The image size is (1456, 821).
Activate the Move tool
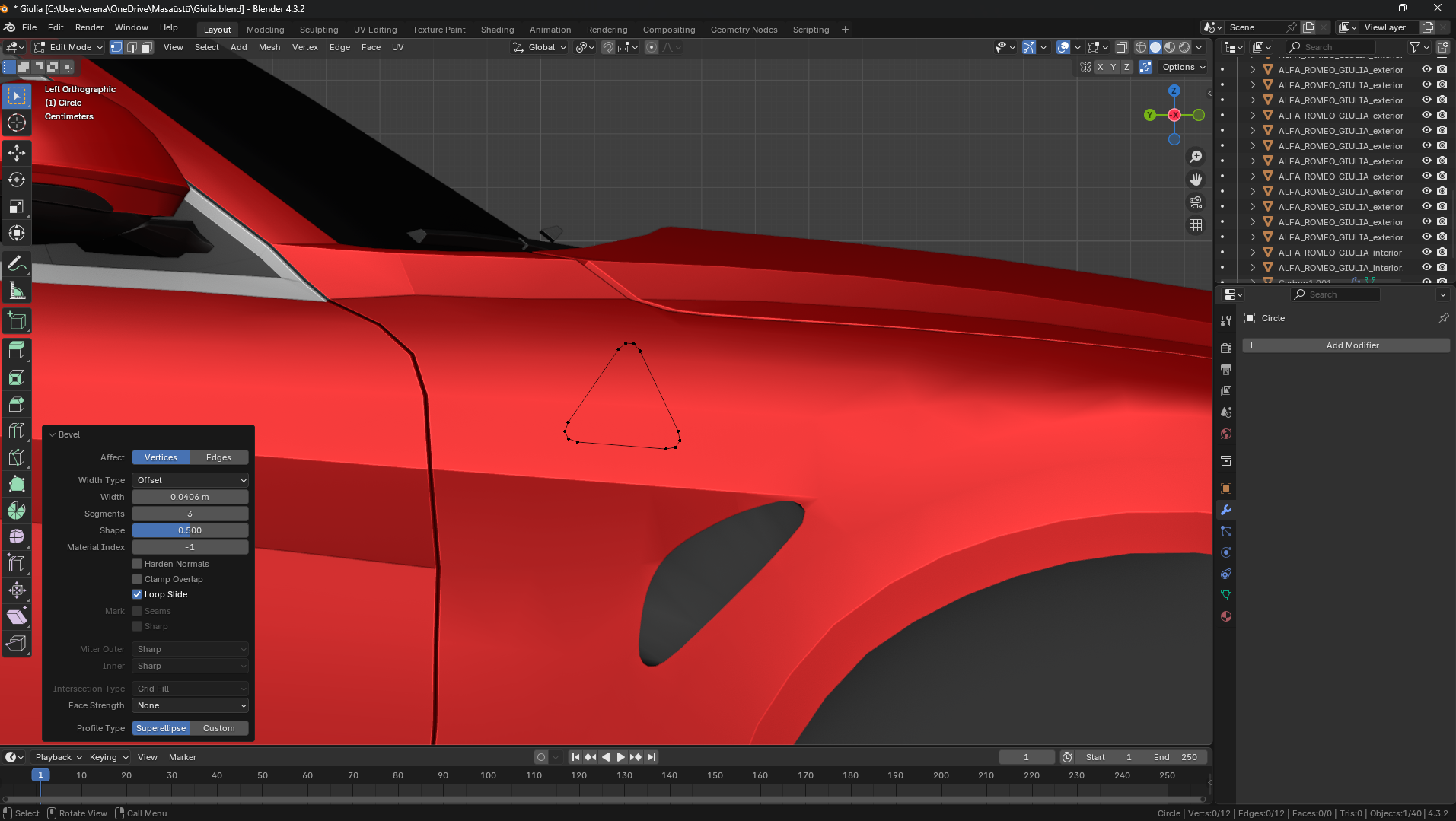[17, 153]
